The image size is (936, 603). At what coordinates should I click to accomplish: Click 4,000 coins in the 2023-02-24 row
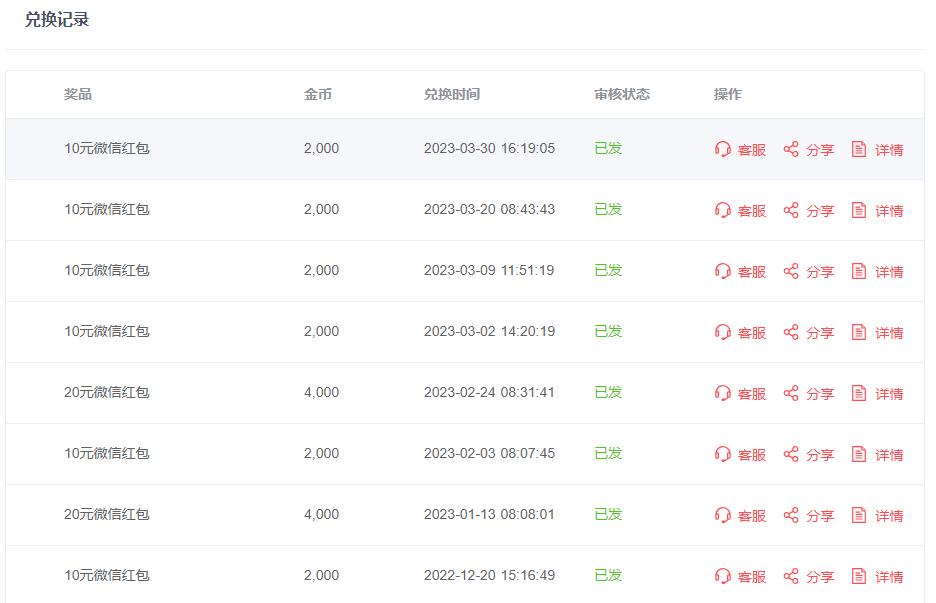pos(321,392)
